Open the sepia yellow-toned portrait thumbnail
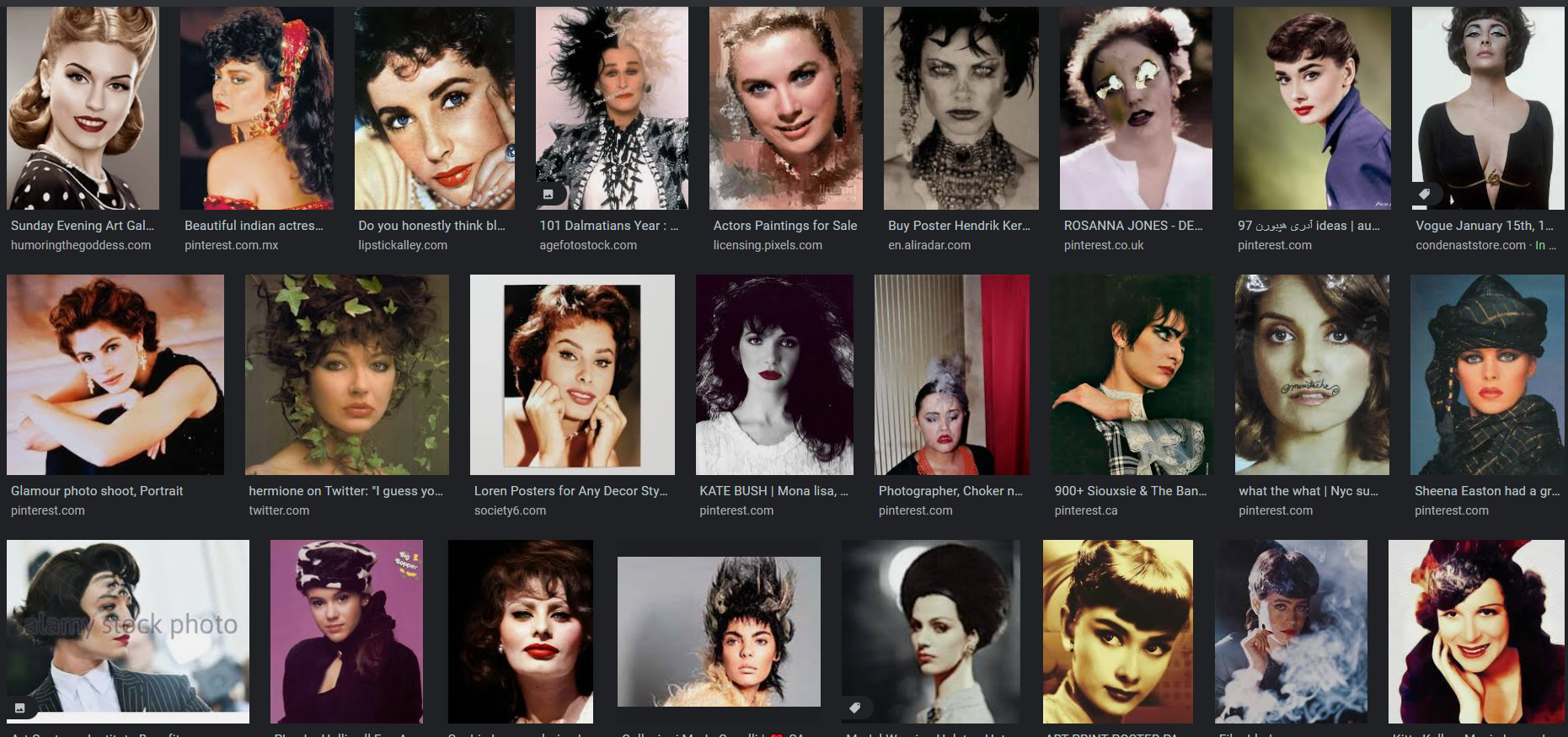Viewport: 1568px width, 737px height. (x=1118, y=632)
